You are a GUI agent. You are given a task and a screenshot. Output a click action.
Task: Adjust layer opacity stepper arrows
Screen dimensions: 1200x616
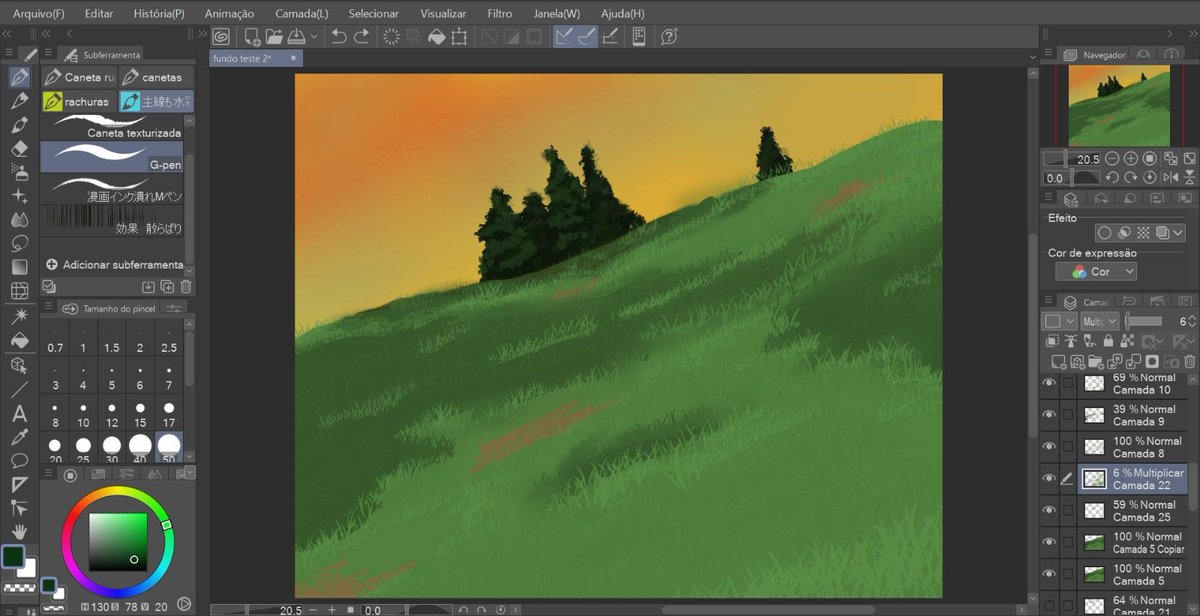pyautogui.click(x=1192, y=321)
